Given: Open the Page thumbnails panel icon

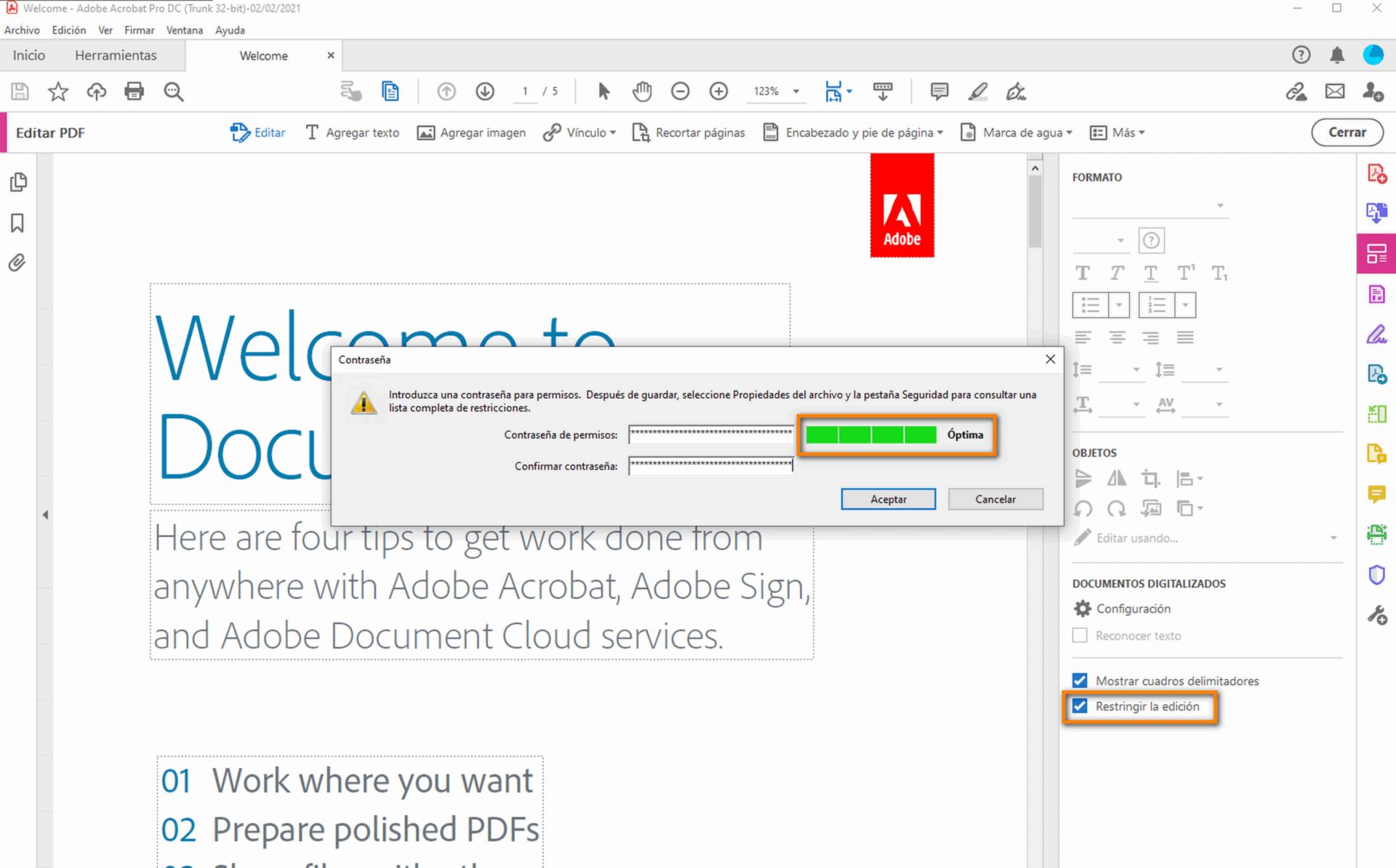Looking at the screenshot, I should (19, 182).
